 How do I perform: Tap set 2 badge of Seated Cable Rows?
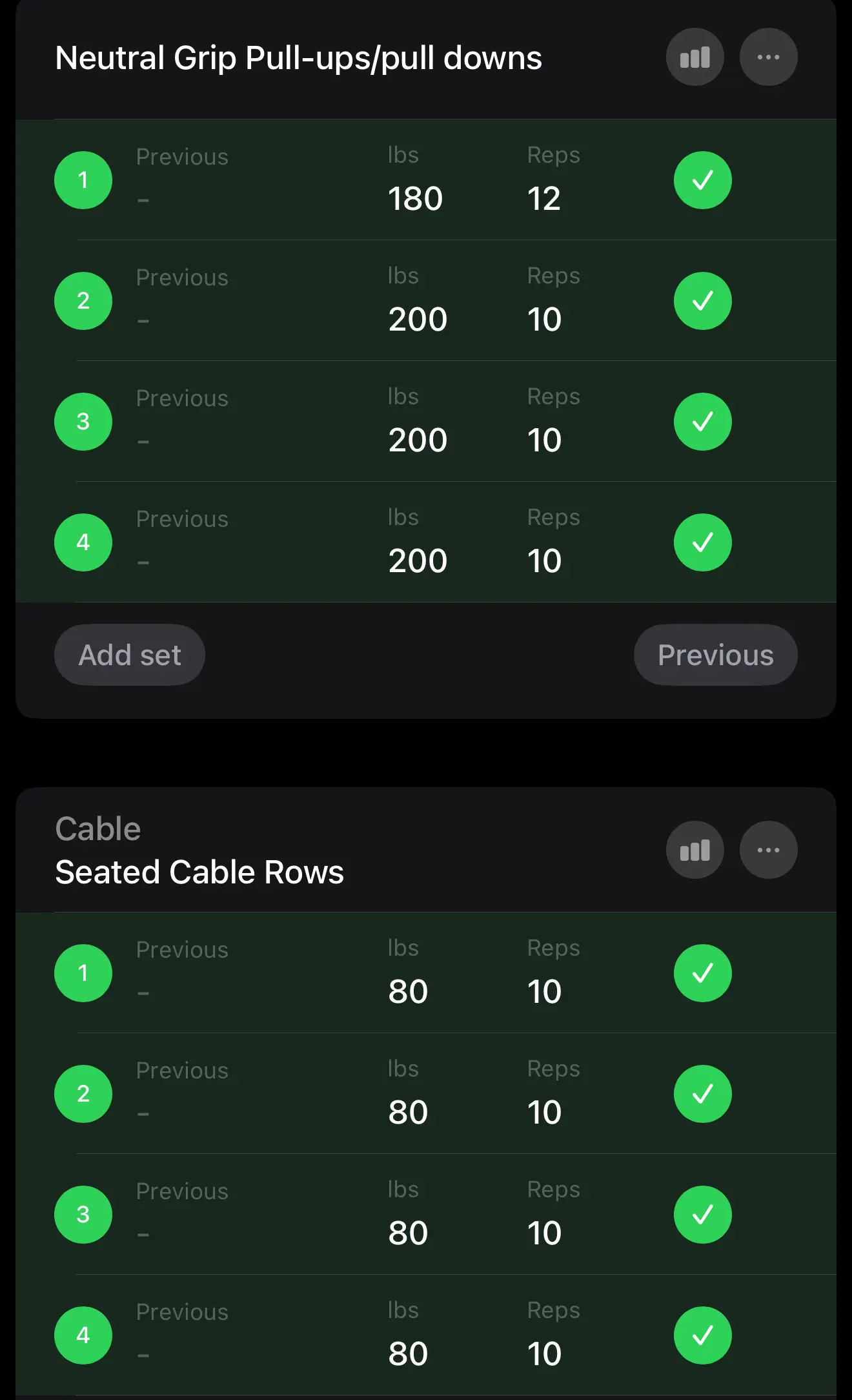click(83, 1094)
